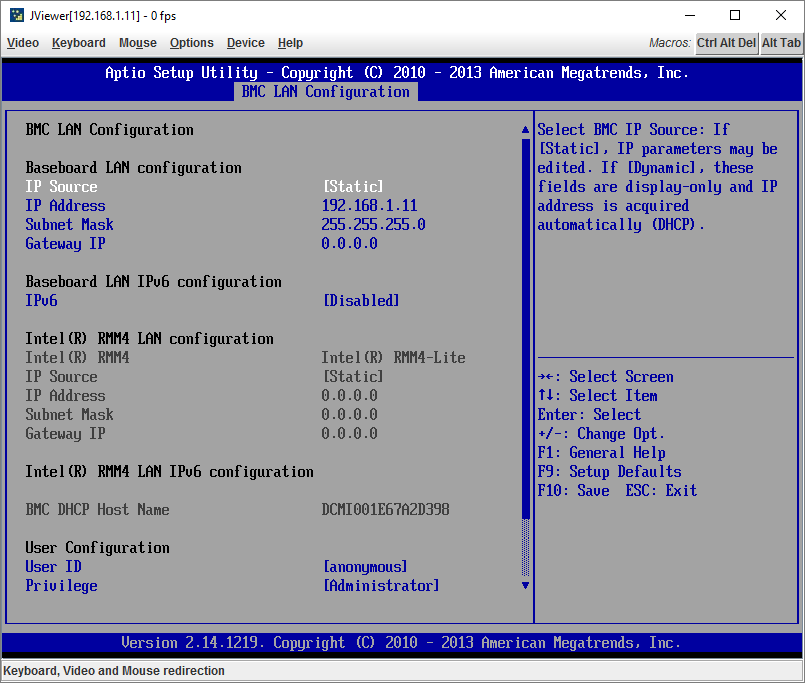Open the Keyboard menu
The height and width of the screenshot is (683, 805).
click(78, 43)
